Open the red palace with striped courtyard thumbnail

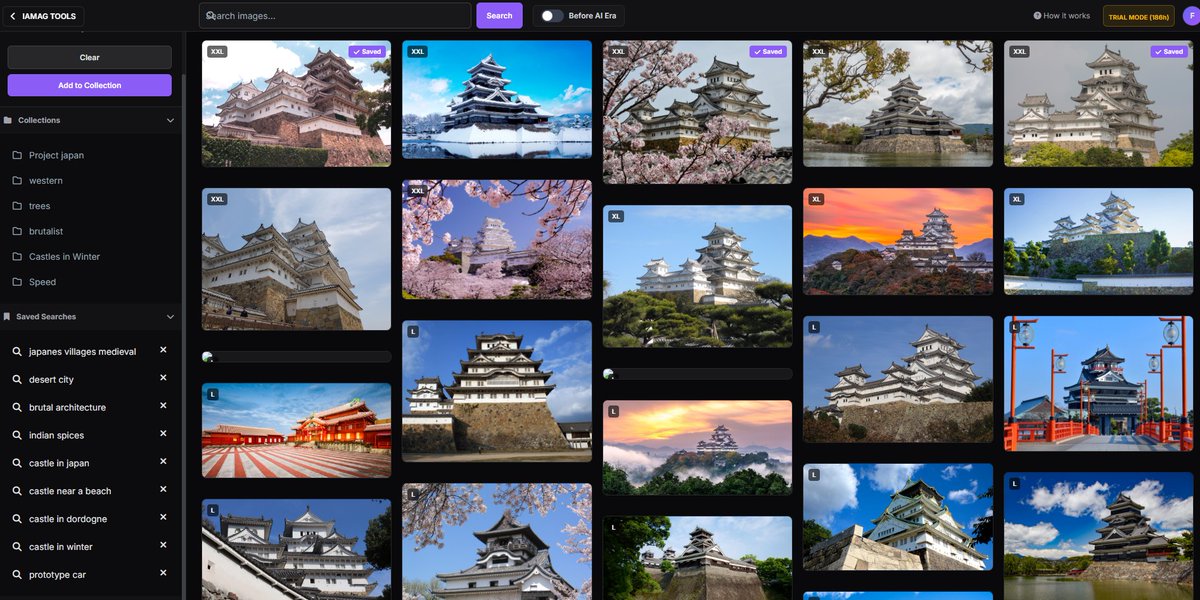click(x=296, y=430)
